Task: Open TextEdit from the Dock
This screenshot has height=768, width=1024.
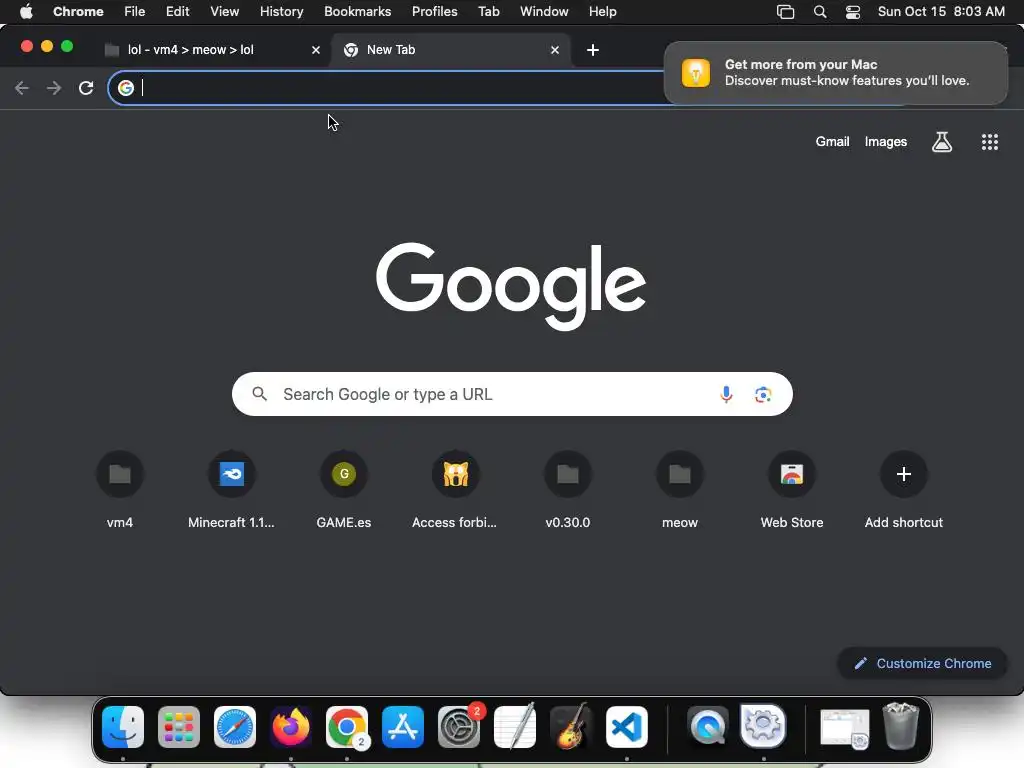Action: pos(515,726)
